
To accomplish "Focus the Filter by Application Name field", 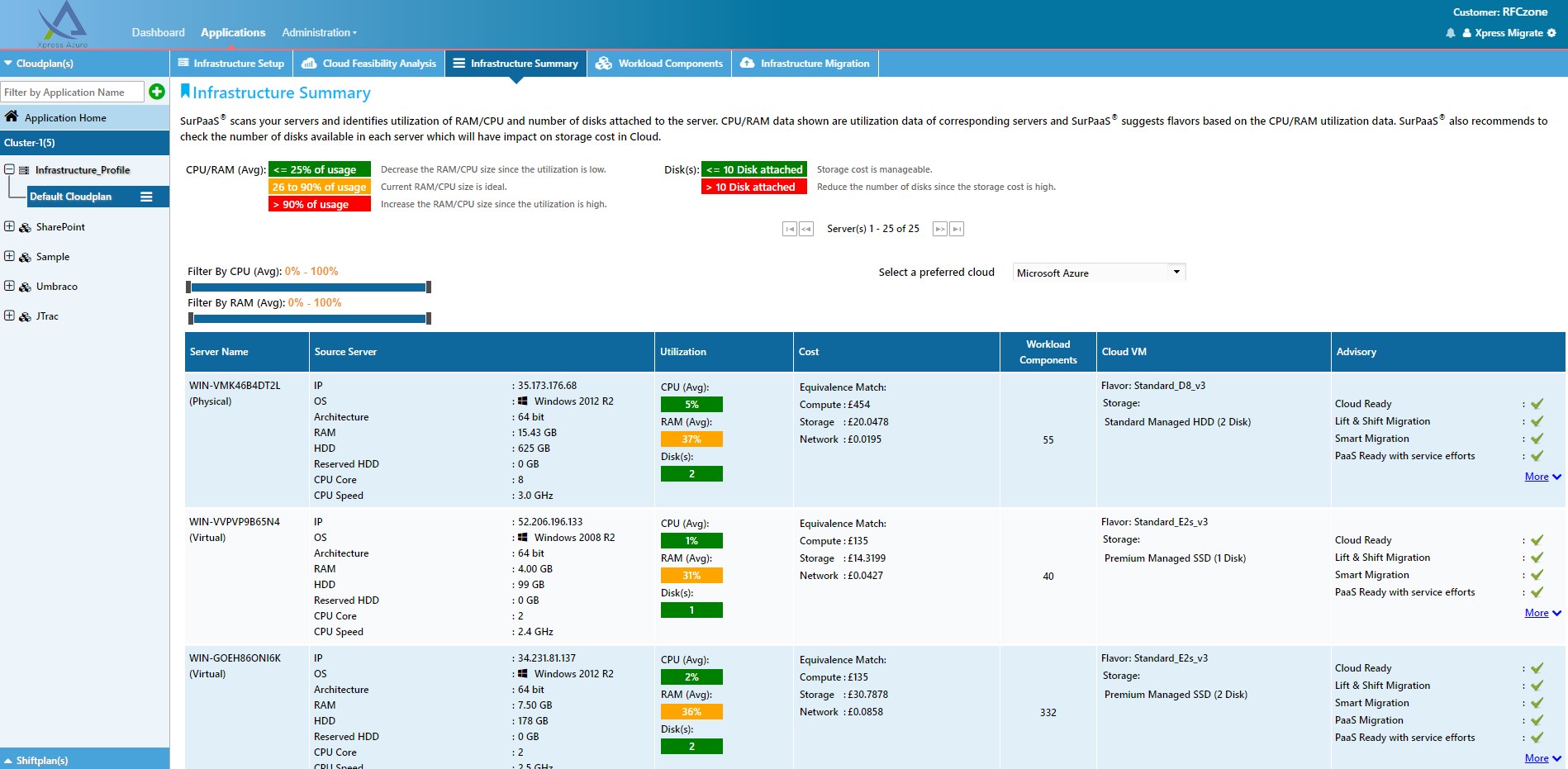I will [x=73, y=93].
